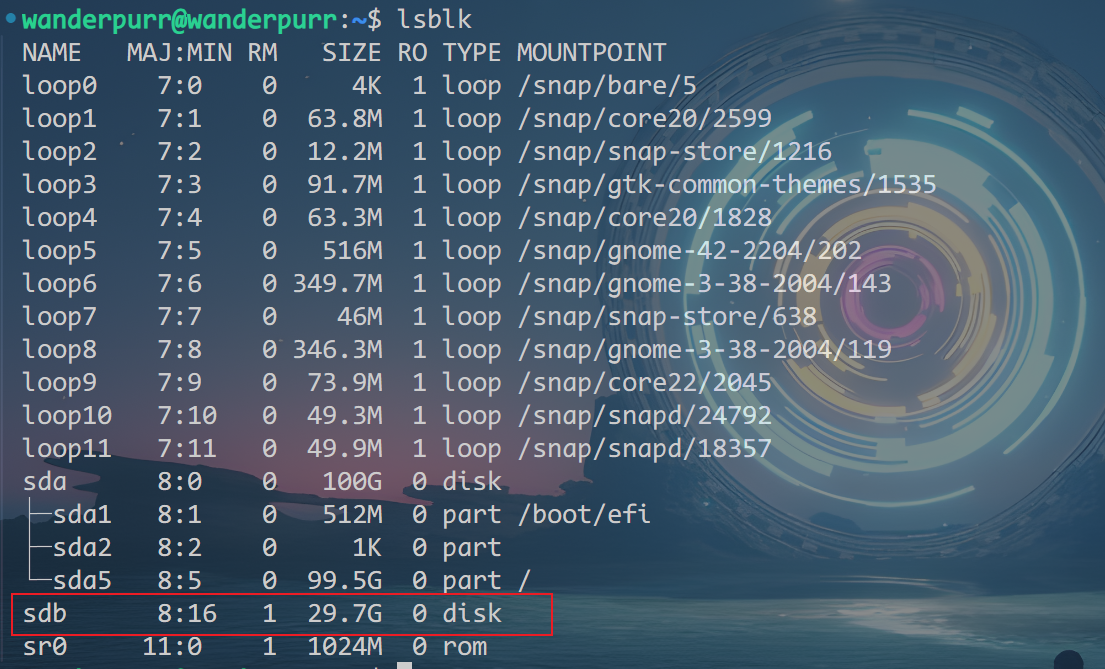
Task: Click the /snap/gtk-common-themes/1535 mountpoint
Action: pyautogui.click(x=727, y=185)
